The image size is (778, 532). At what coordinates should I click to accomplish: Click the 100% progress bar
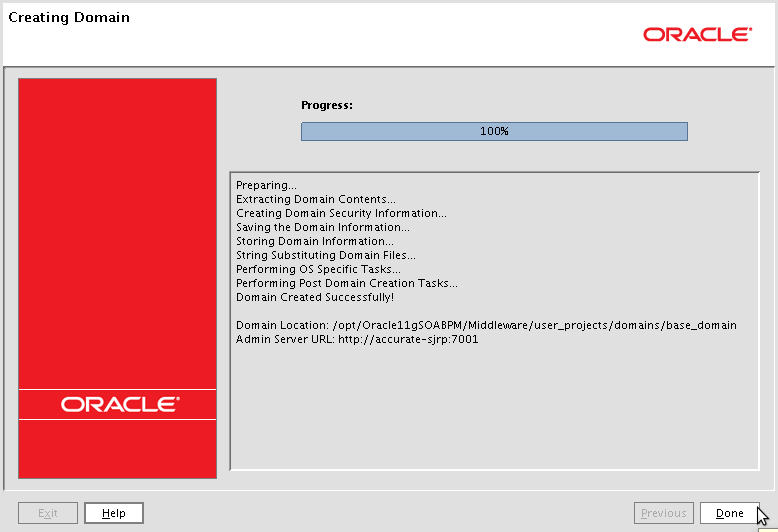[x=494, y=131]
